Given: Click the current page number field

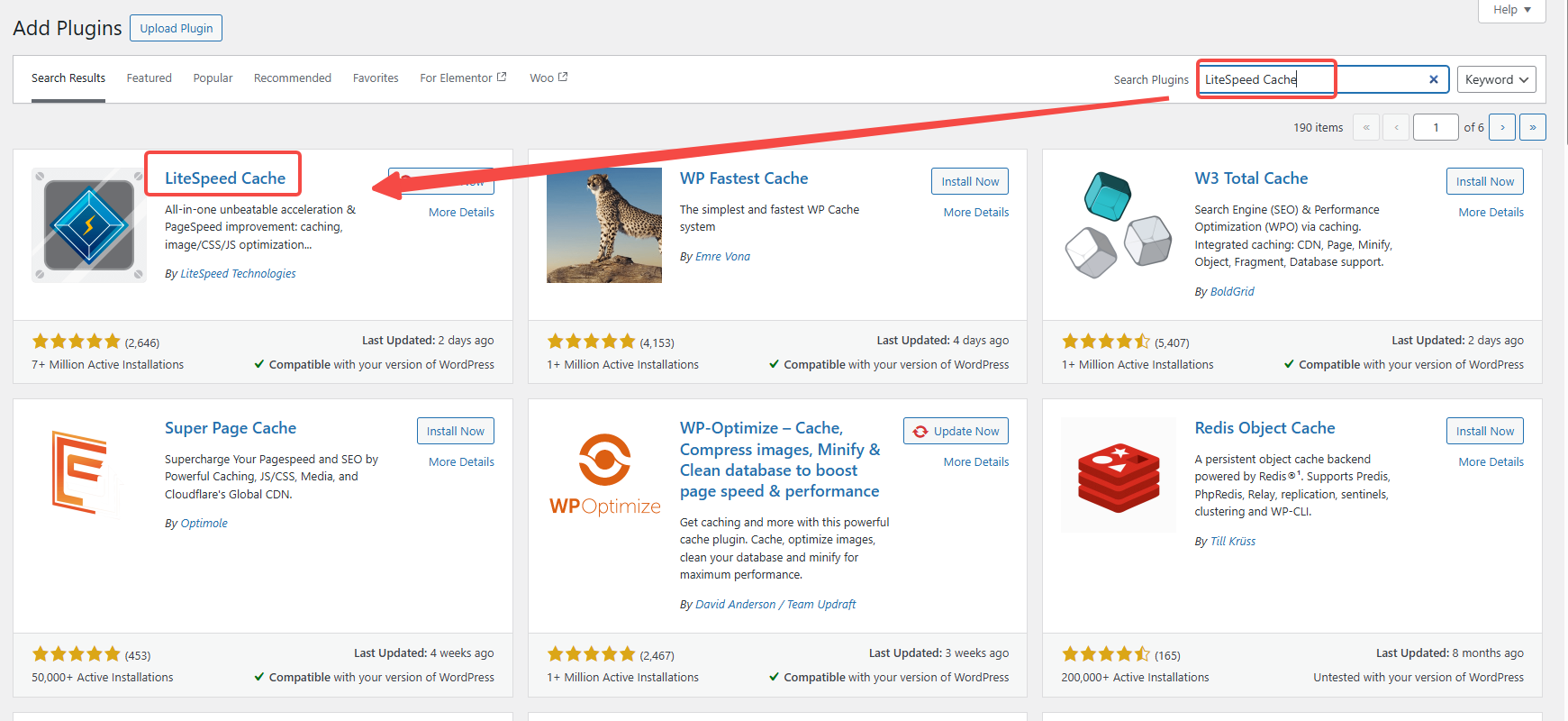Looking at the screenshot, I should (1437, 127).
